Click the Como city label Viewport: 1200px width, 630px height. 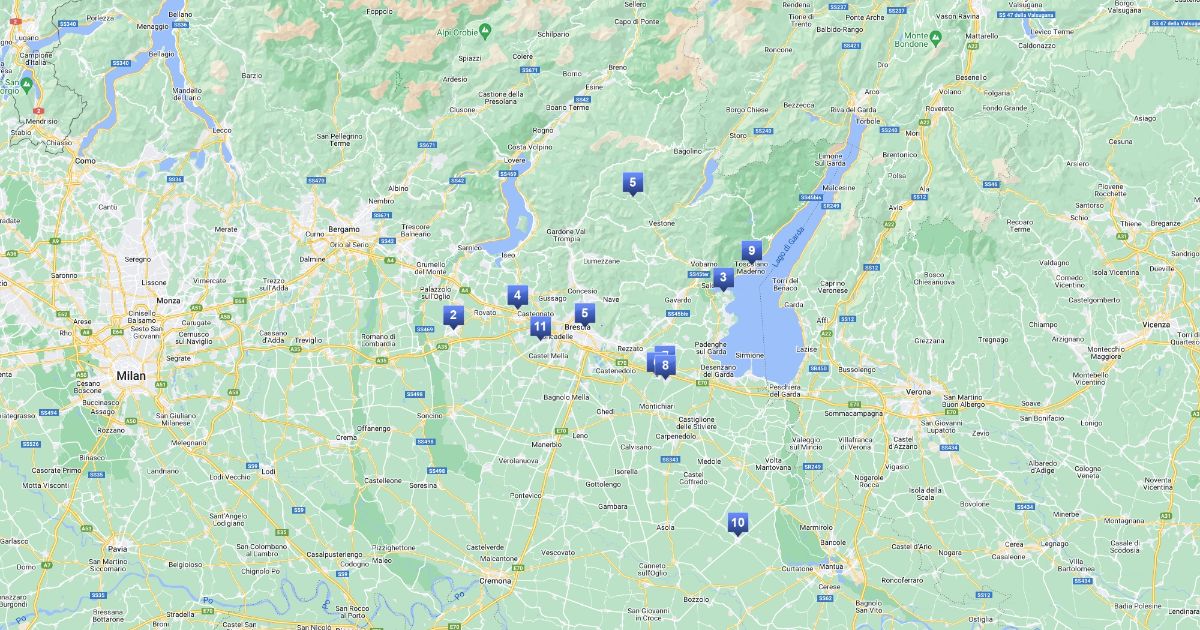[85, 161]
